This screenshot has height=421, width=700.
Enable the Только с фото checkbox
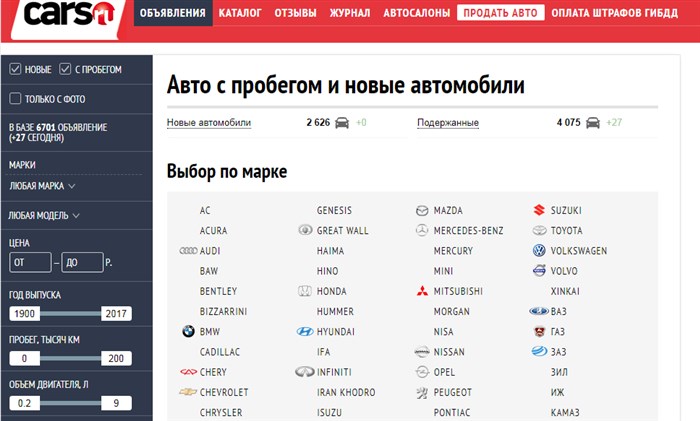pyautogui.click(x=15, y=98)
